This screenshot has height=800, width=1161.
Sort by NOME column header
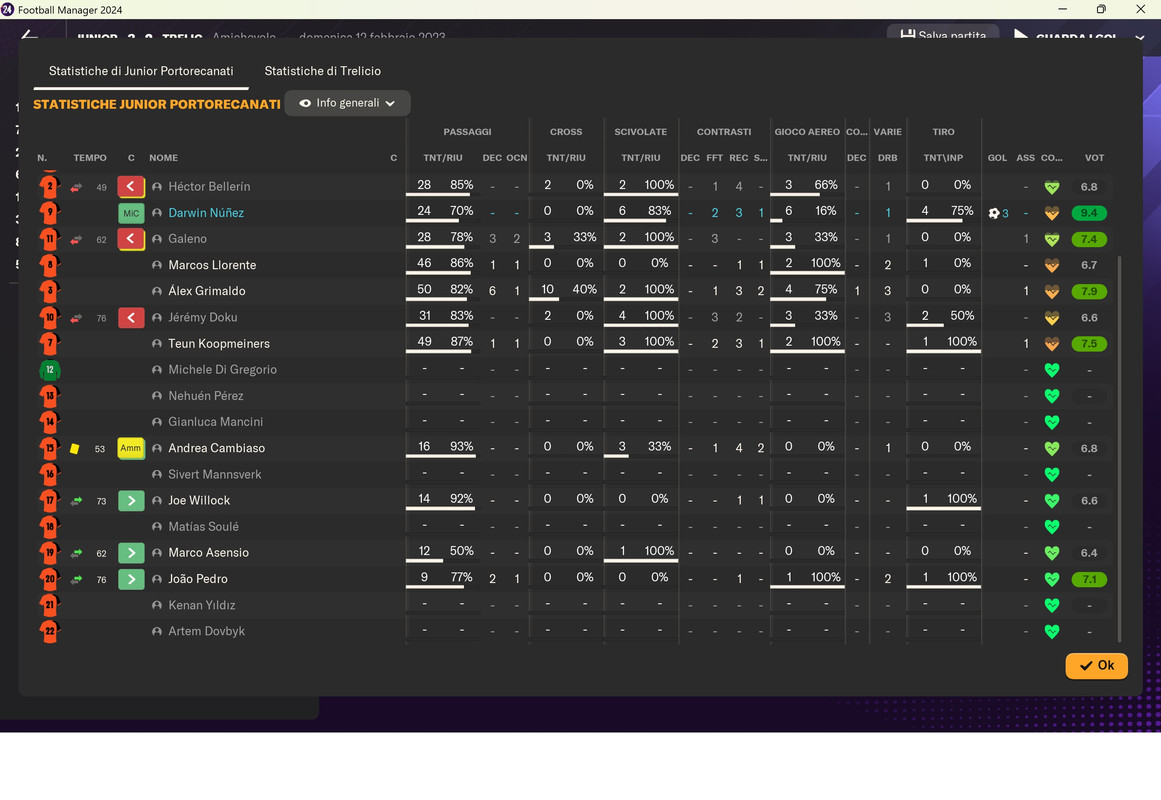tap(163, 158)
